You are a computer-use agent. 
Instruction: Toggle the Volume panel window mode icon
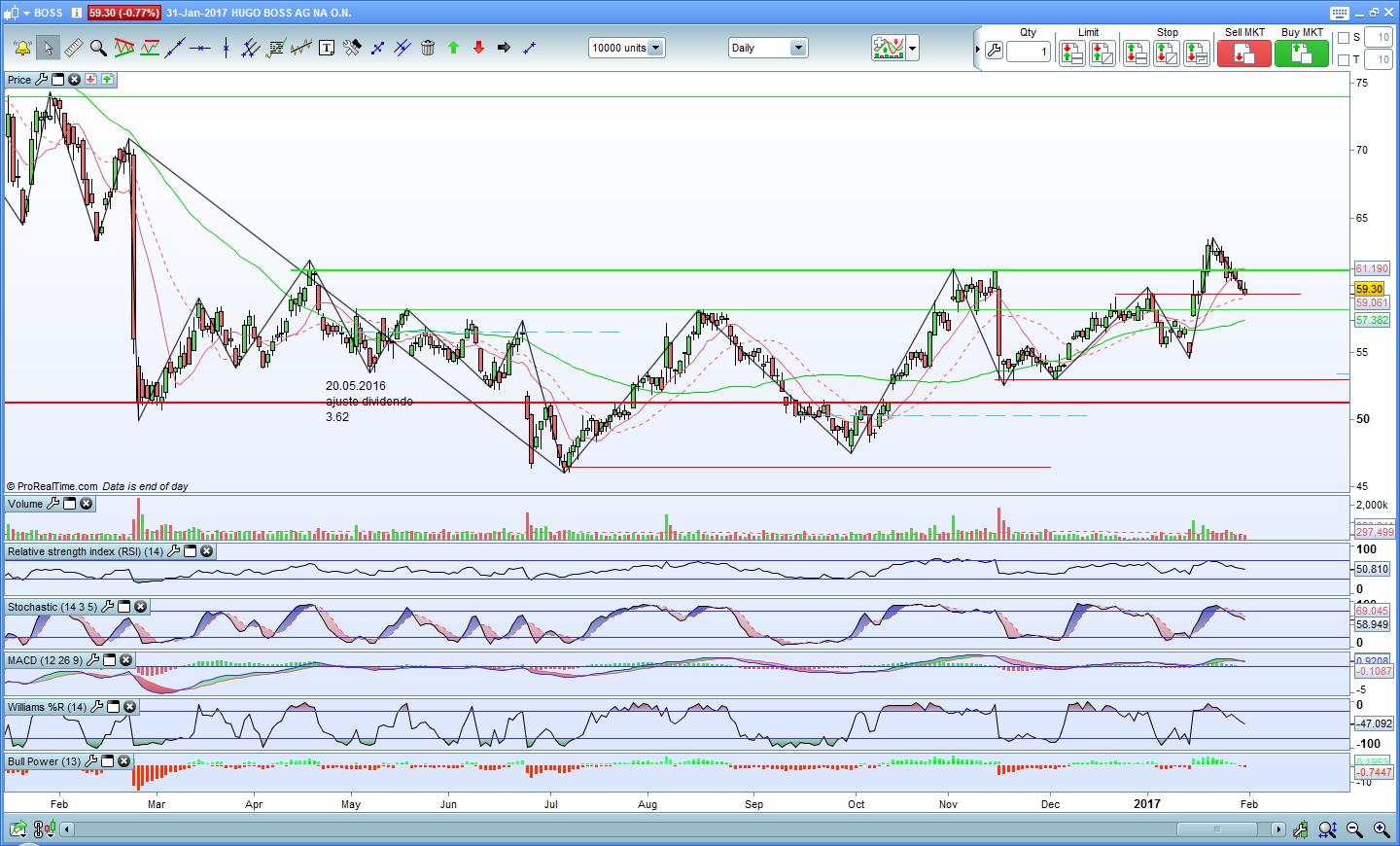coord(69,504)
